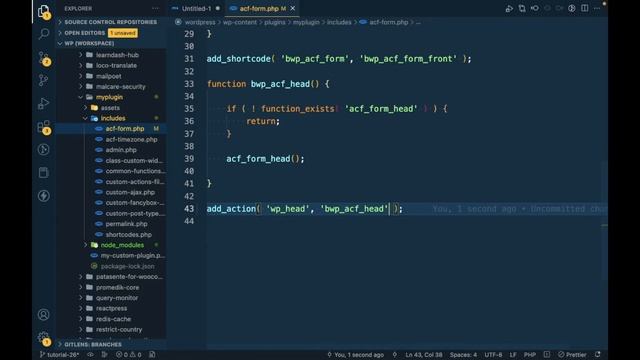Image resolution: width=640 pixels, height=360 pixels.
Task: Select the acf-form.php editor tab
Action: point(259,8)
